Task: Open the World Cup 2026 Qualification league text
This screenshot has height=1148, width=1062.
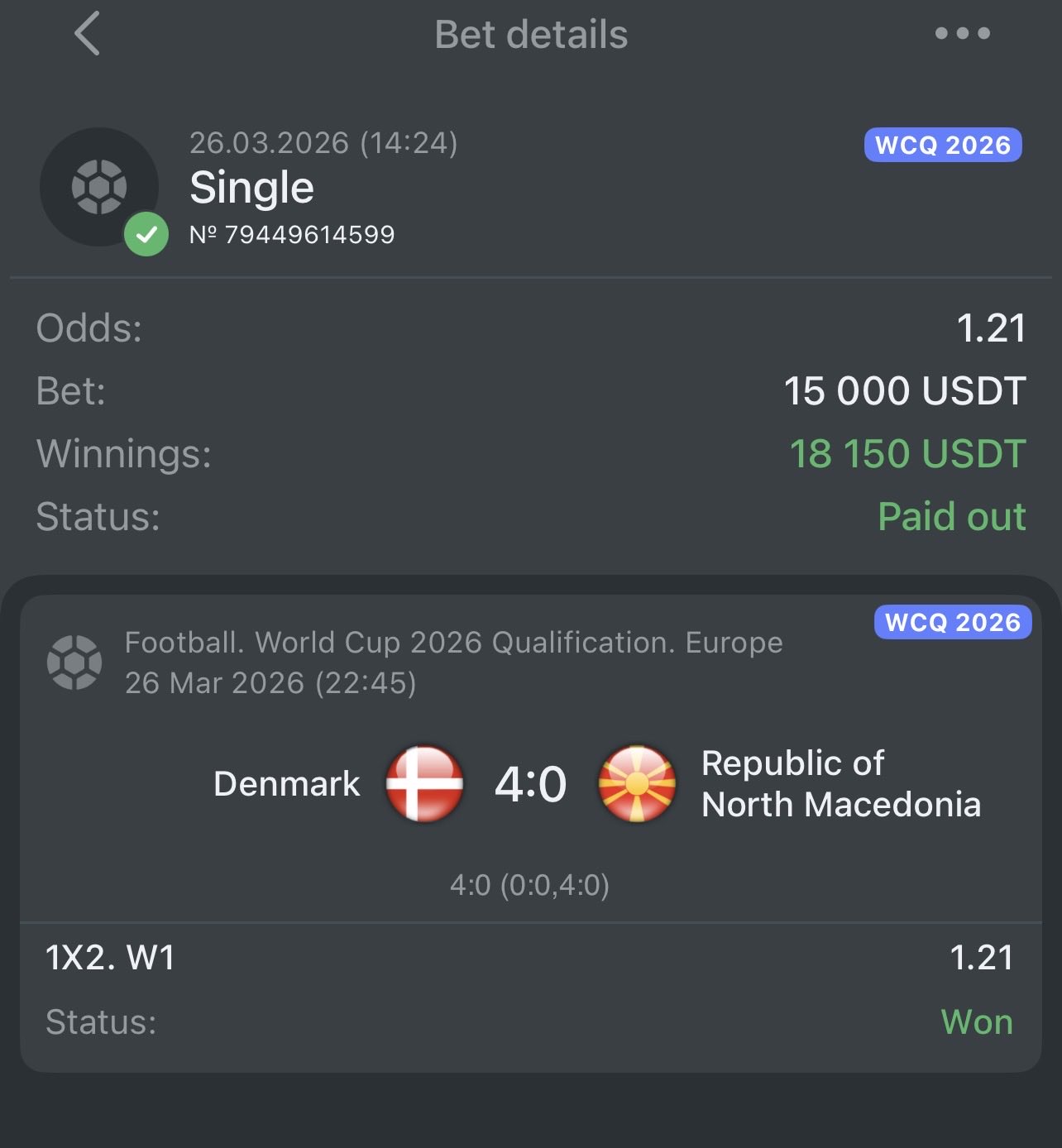Action: click(453, 643)
